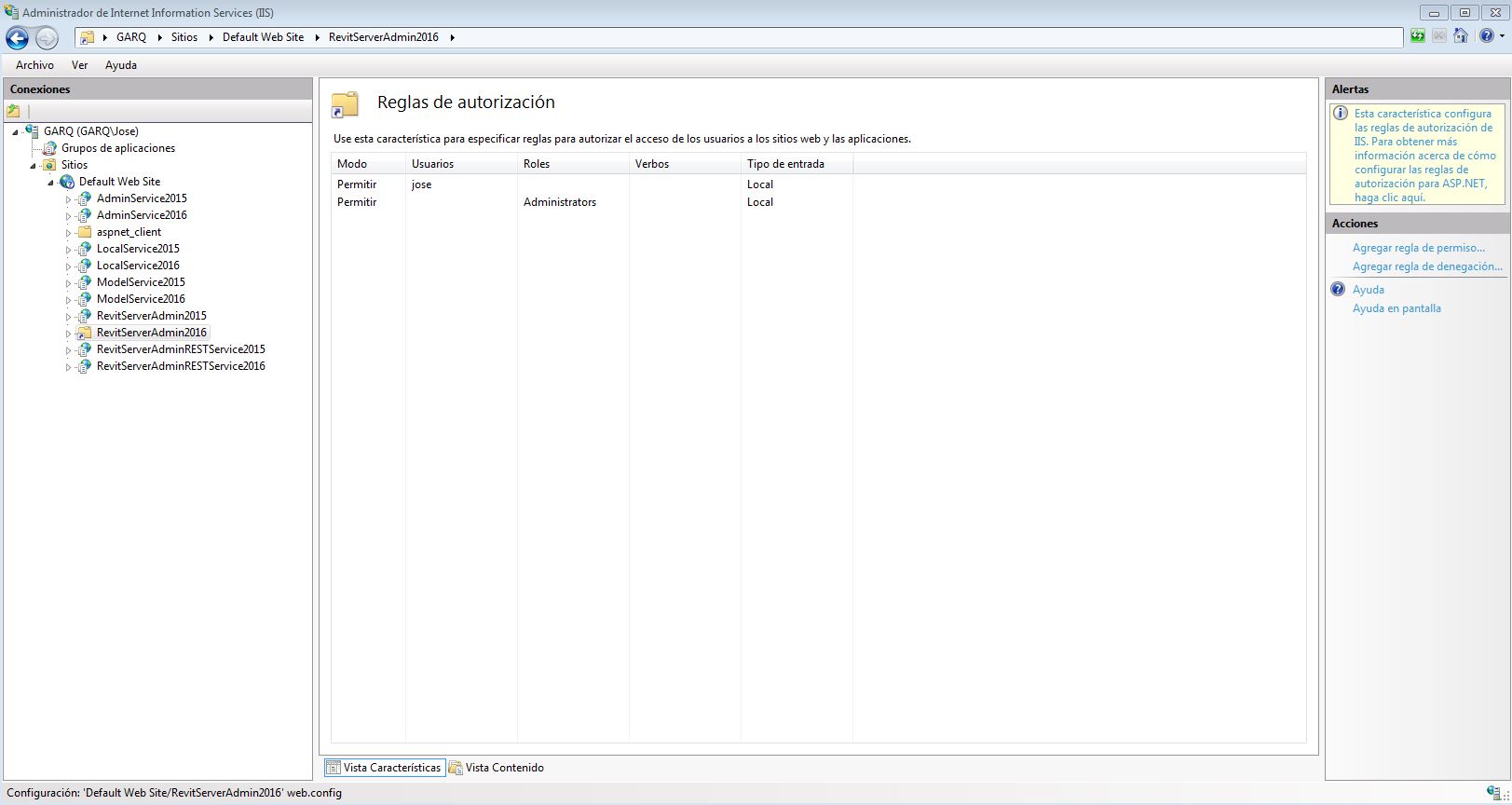Open the Archivo menu
This screenshot has width=1512, height=805.
pos(34,65)
